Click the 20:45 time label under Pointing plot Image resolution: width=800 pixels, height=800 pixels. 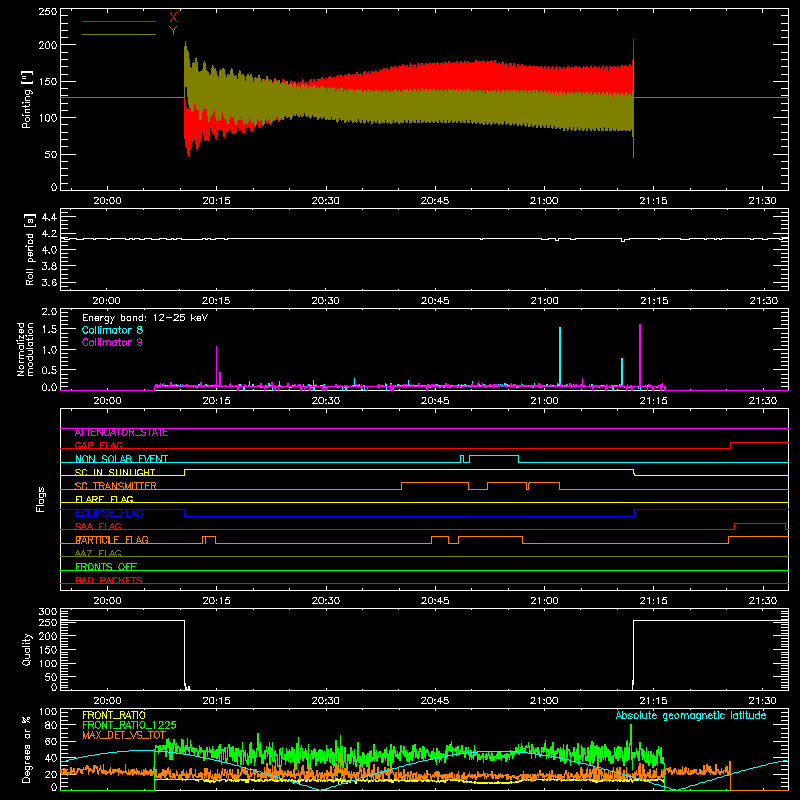pyautogui.click(x=435, y=201)
